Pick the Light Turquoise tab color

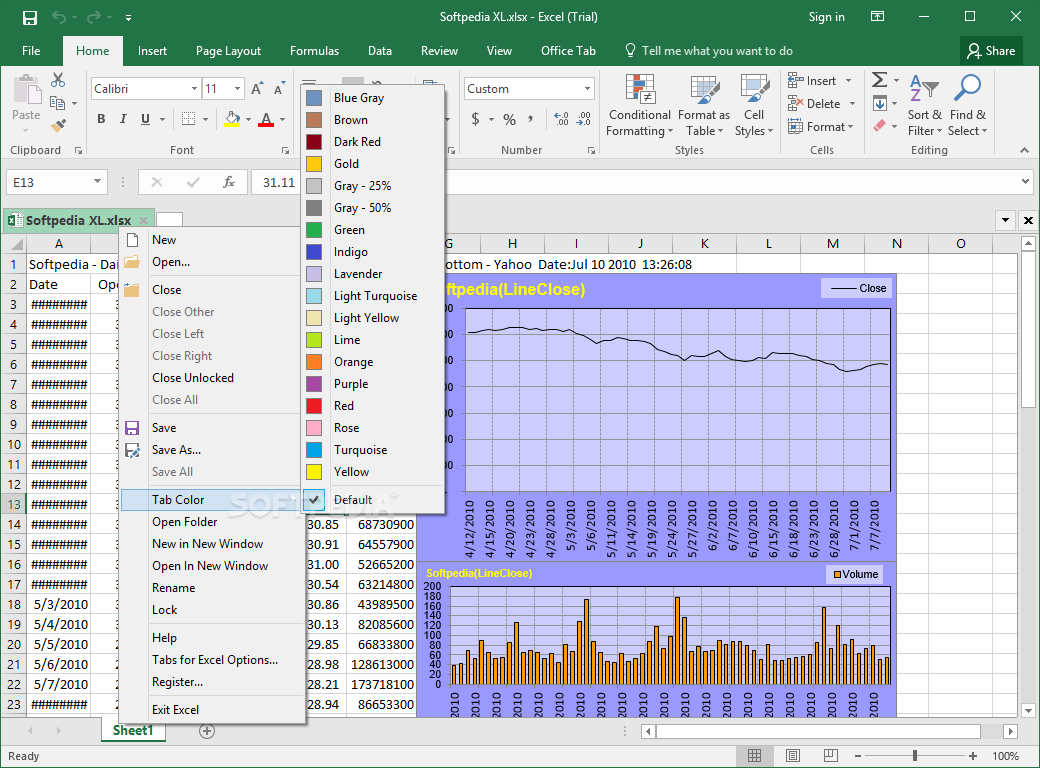(x=373, y=296)
